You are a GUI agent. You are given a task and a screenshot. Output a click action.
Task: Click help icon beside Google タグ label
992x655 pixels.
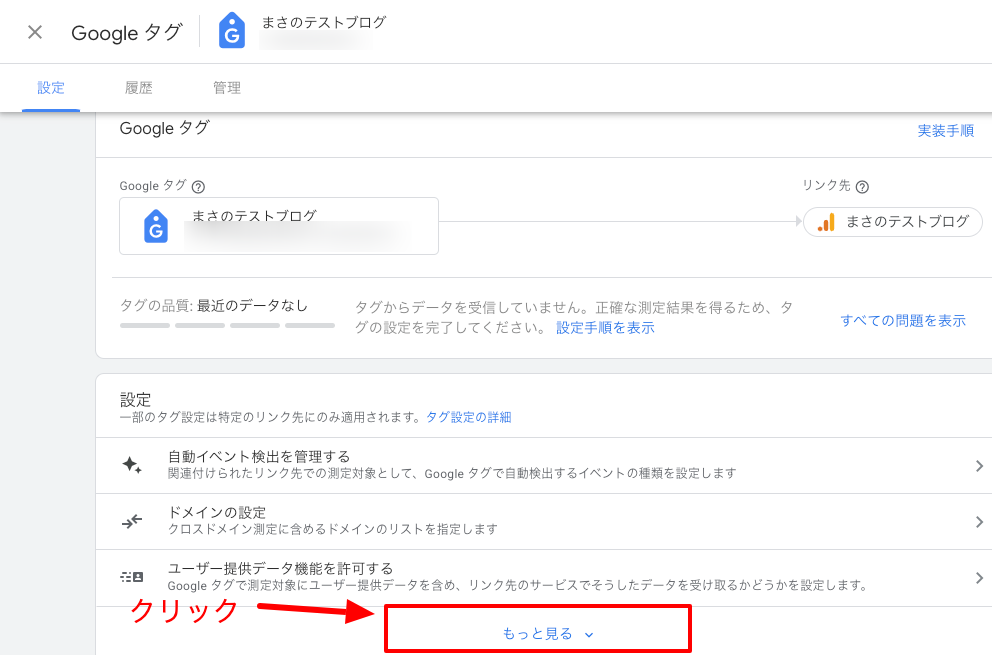198,187
